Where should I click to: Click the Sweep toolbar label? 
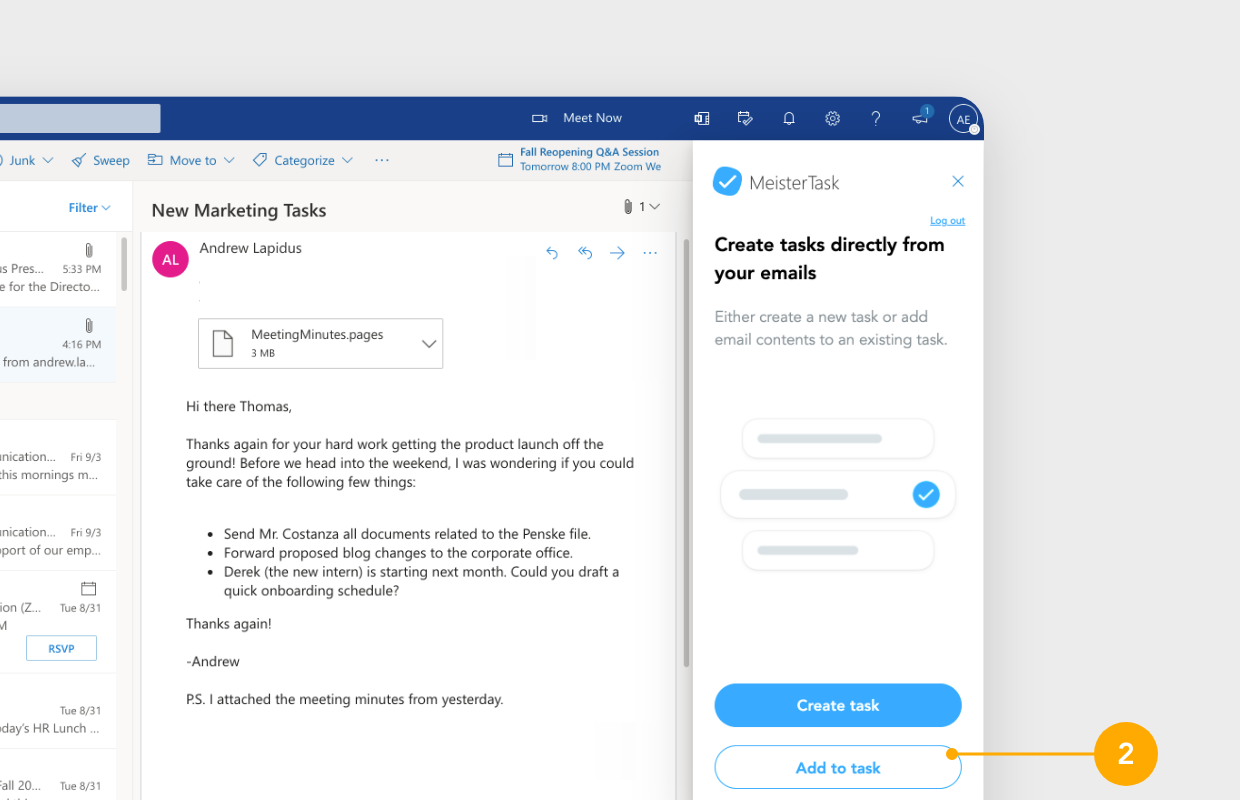tap(111, 160)
